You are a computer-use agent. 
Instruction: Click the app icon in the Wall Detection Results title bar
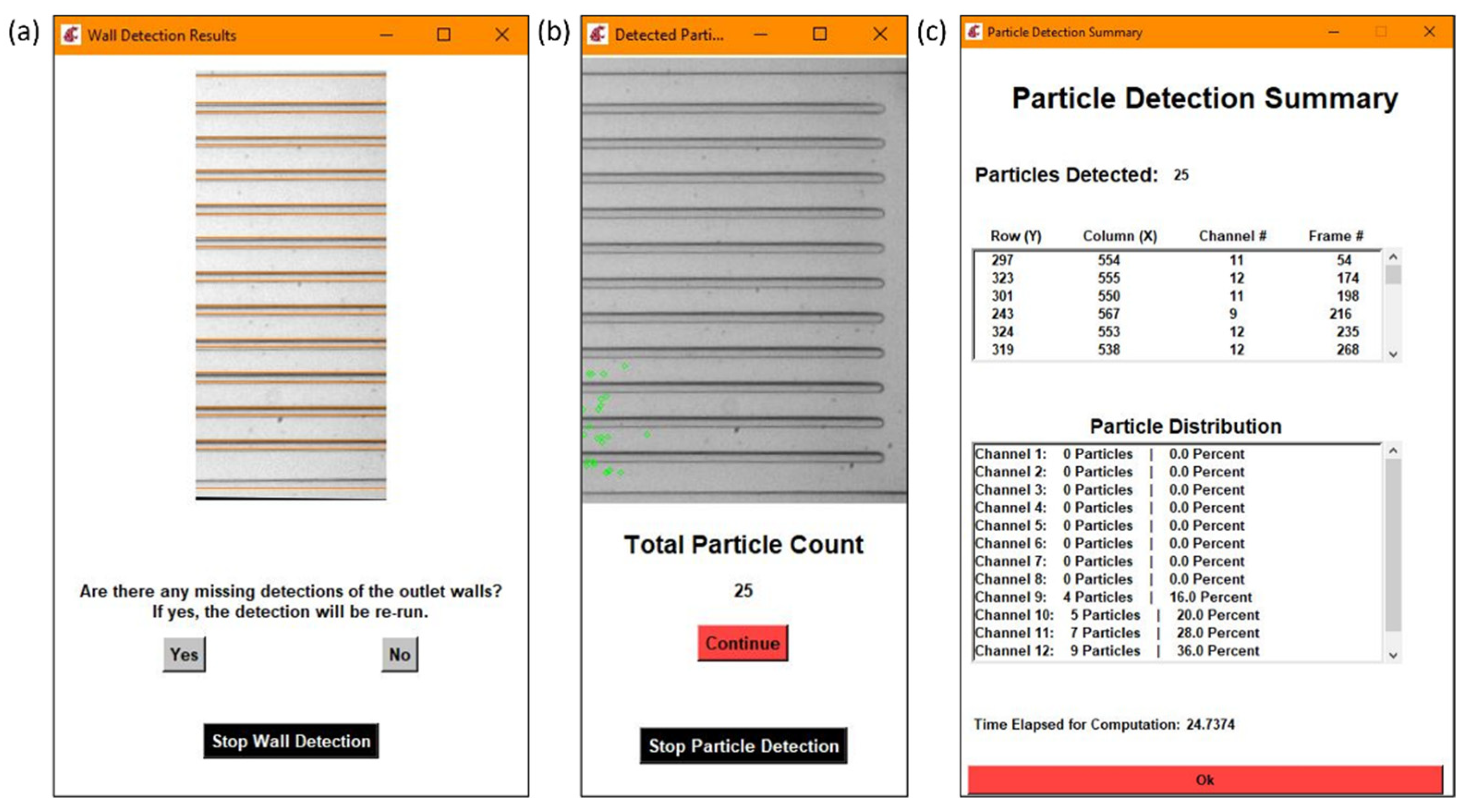coord(72,35)
